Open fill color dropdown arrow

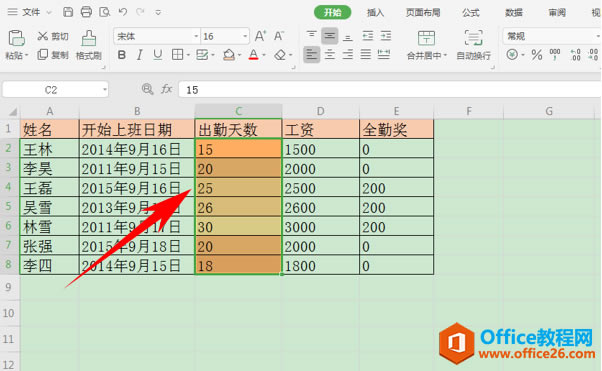[x=240, y=55]
